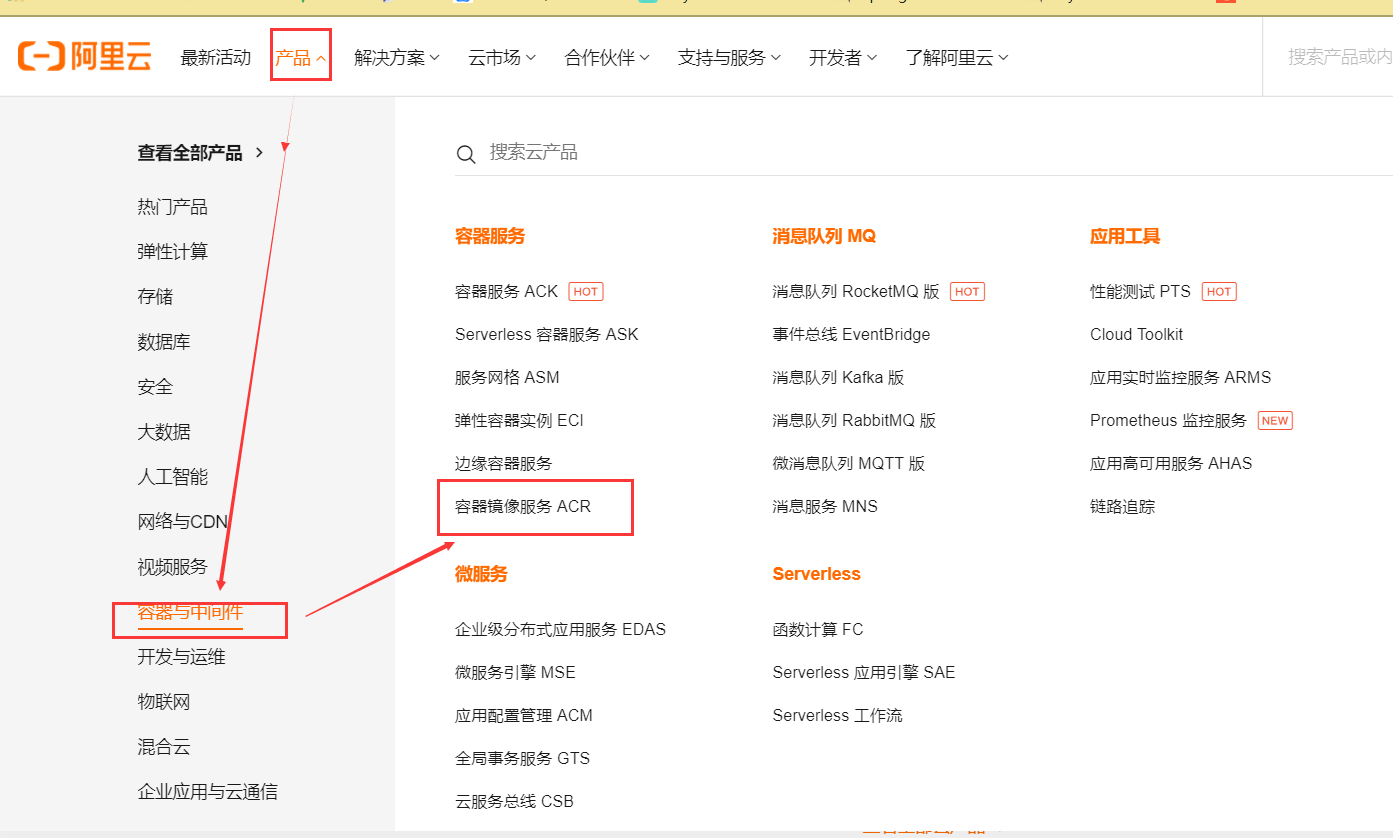Image resolution: width=1393 pixels, height=838 pixels.
Task: Click the Aliyun logo
Action: pyautogui.click(x=84, y=57)
